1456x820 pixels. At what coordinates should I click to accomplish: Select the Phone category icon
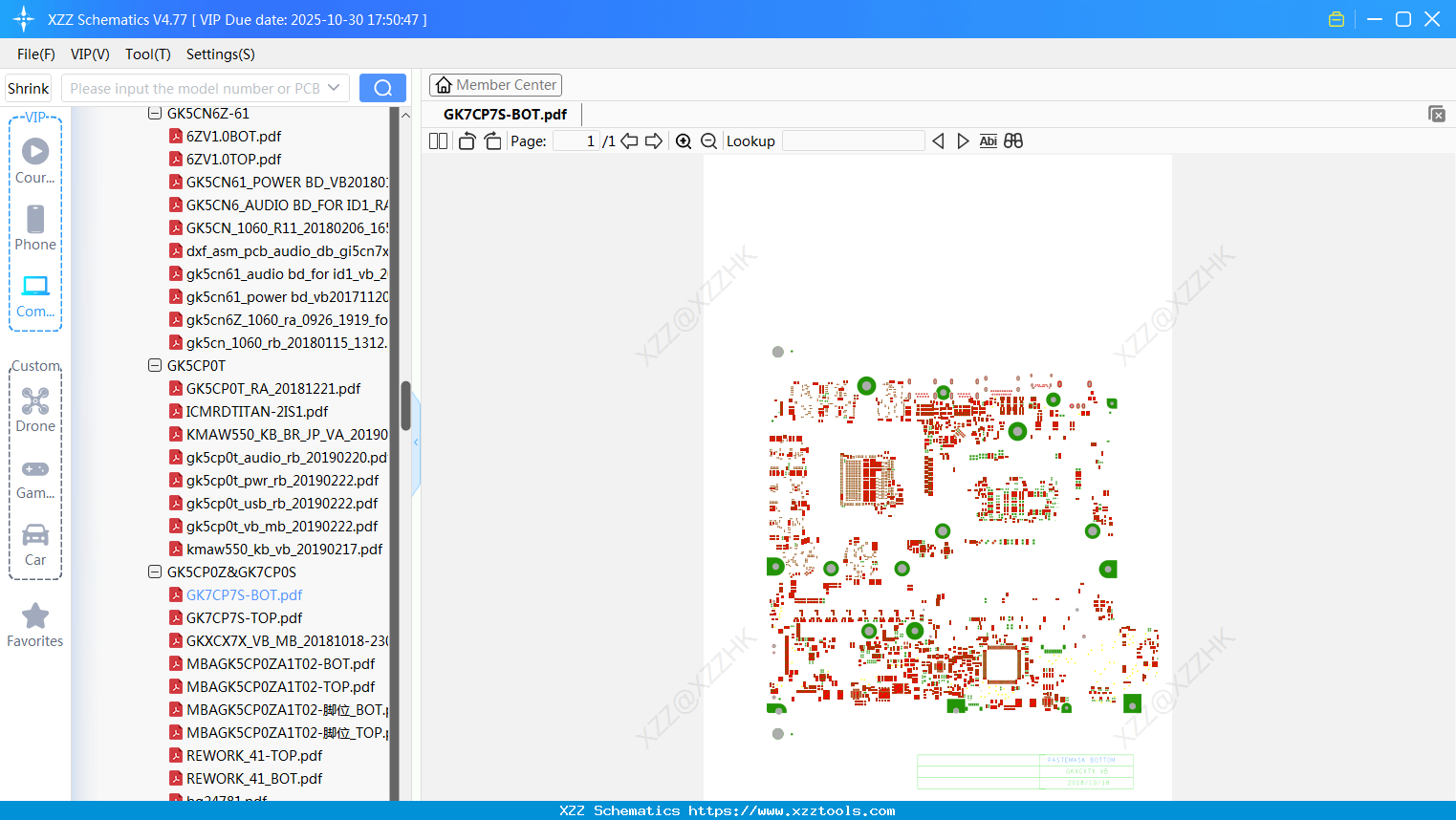pyautogui.click(x=35, y=227)
